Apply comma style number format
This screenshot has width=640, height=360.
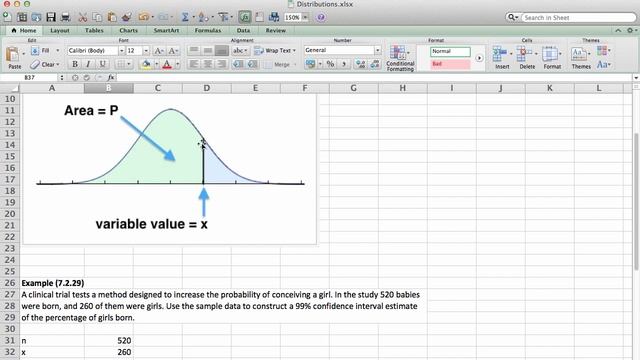pos(344,64)
